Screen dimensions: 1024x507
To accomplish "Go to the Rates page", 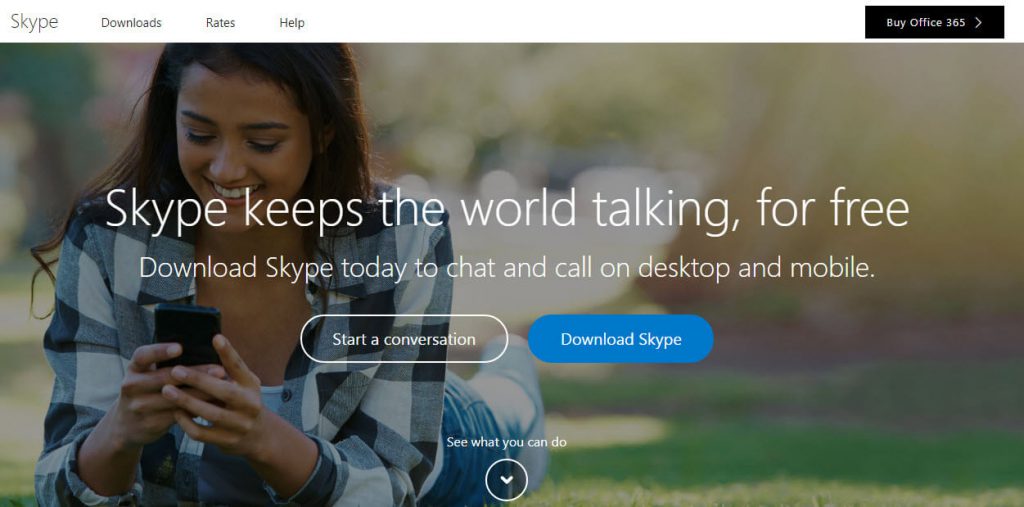I will pyautogui.click(x=220, y=23).
